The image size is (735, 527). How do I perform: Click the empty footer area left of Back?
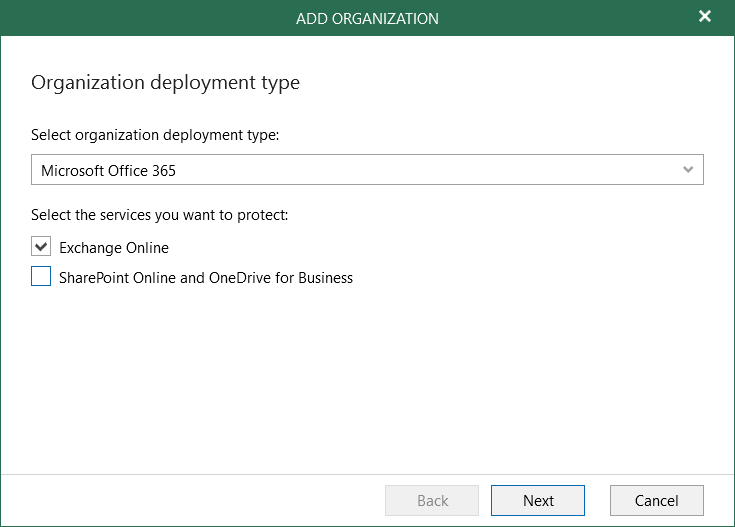click(x=190, y=500)
